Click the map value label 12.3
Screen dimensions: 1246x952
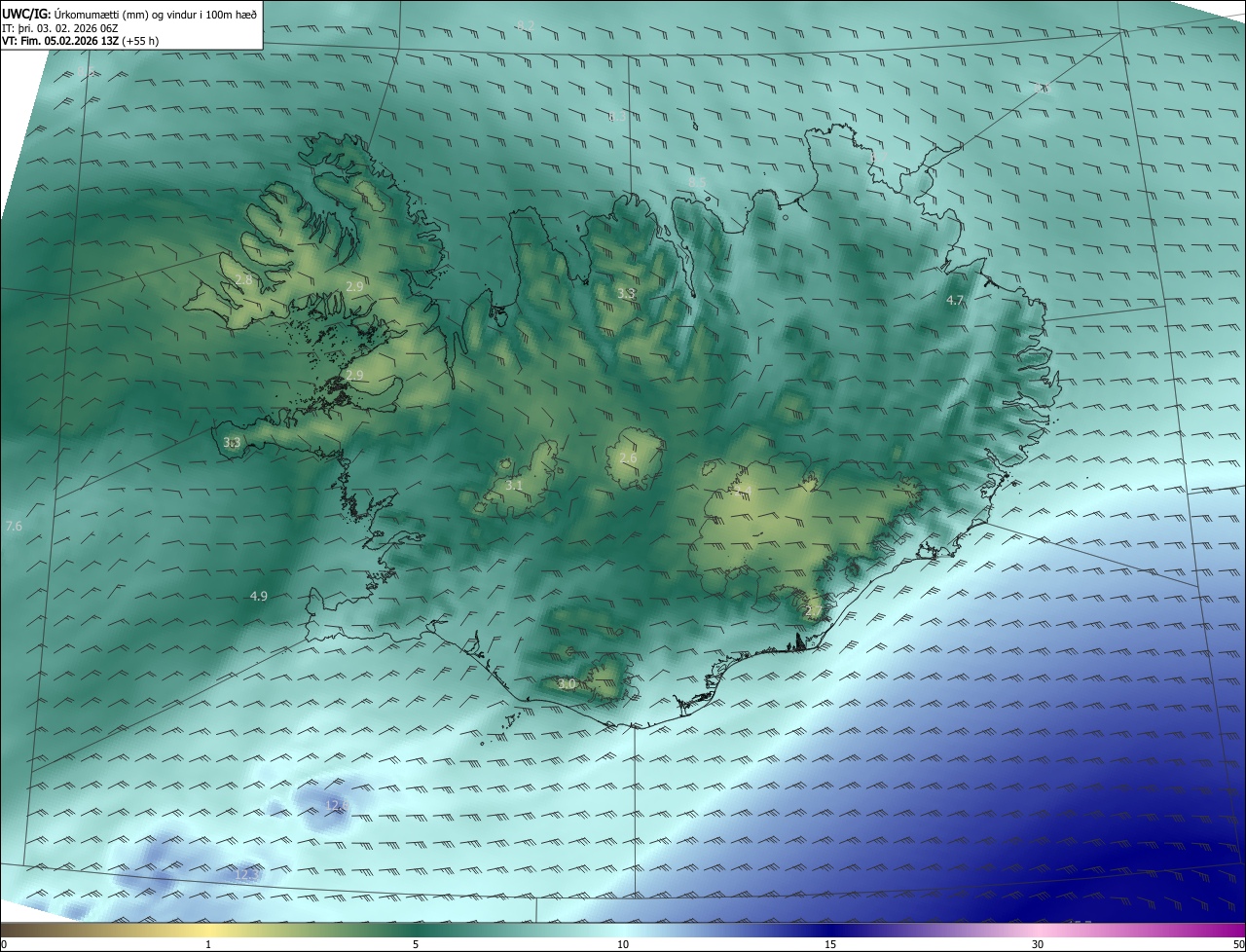[248, 874]
